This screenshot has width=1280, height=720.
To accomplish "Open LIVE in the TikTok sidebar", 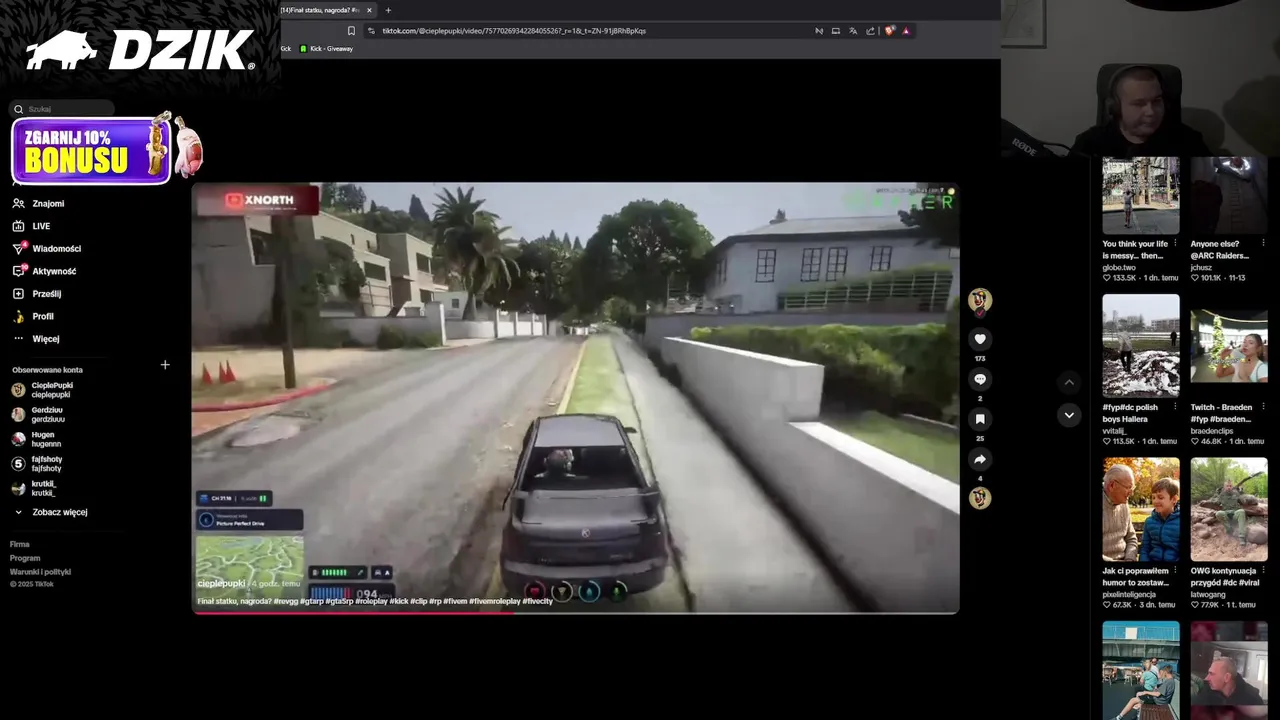I will click(x=31, y=226).
